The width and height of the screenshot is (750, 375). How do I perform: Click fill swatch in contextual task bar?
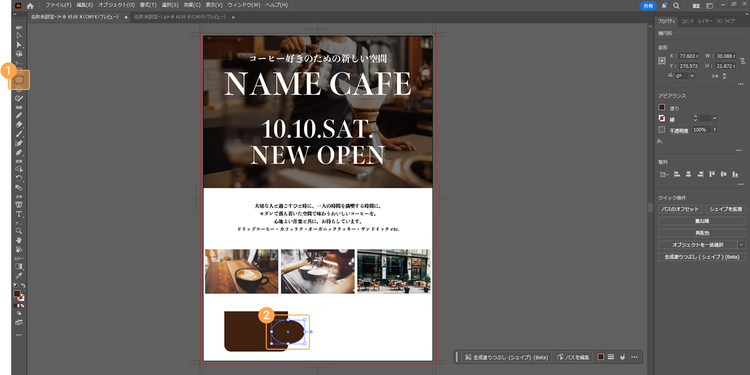point(601,357)
